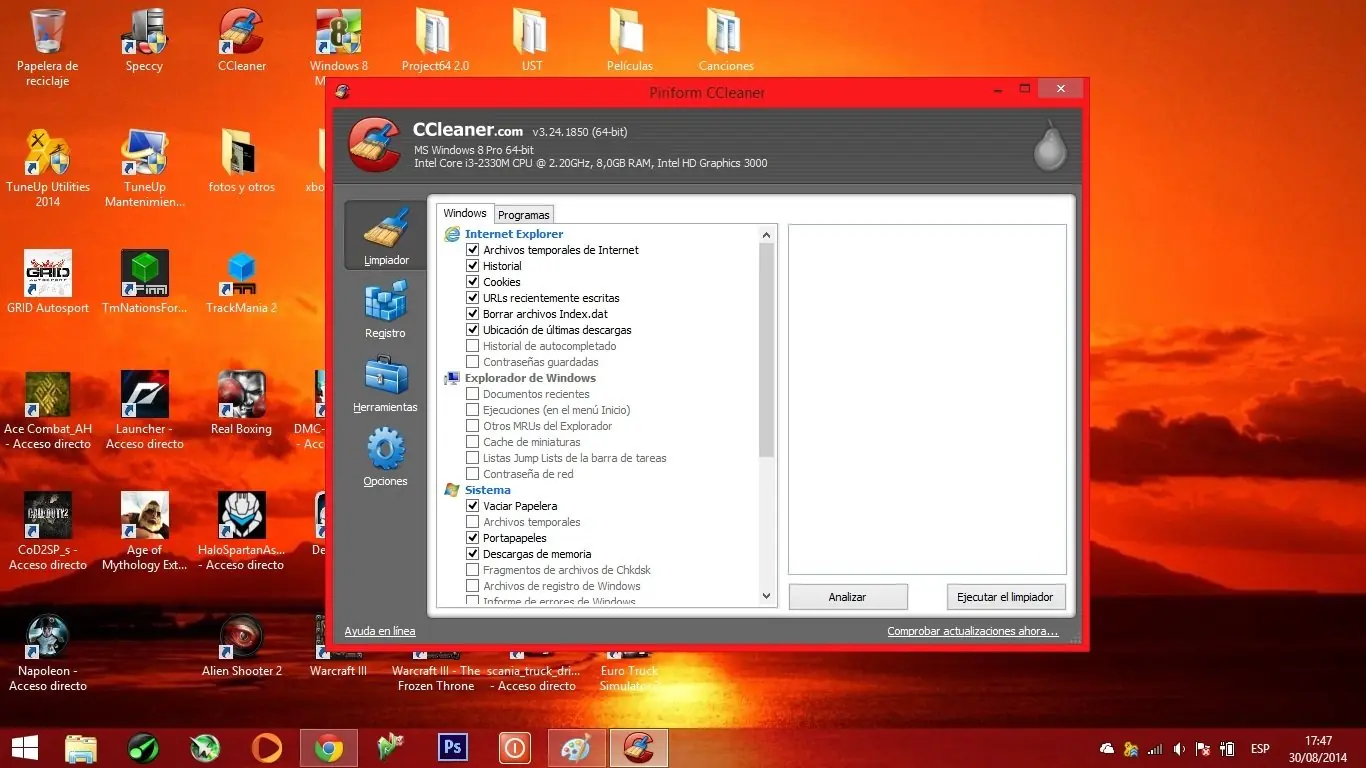
Task: Select the Age of Mythology desktop shortcut
Action: 145,531
